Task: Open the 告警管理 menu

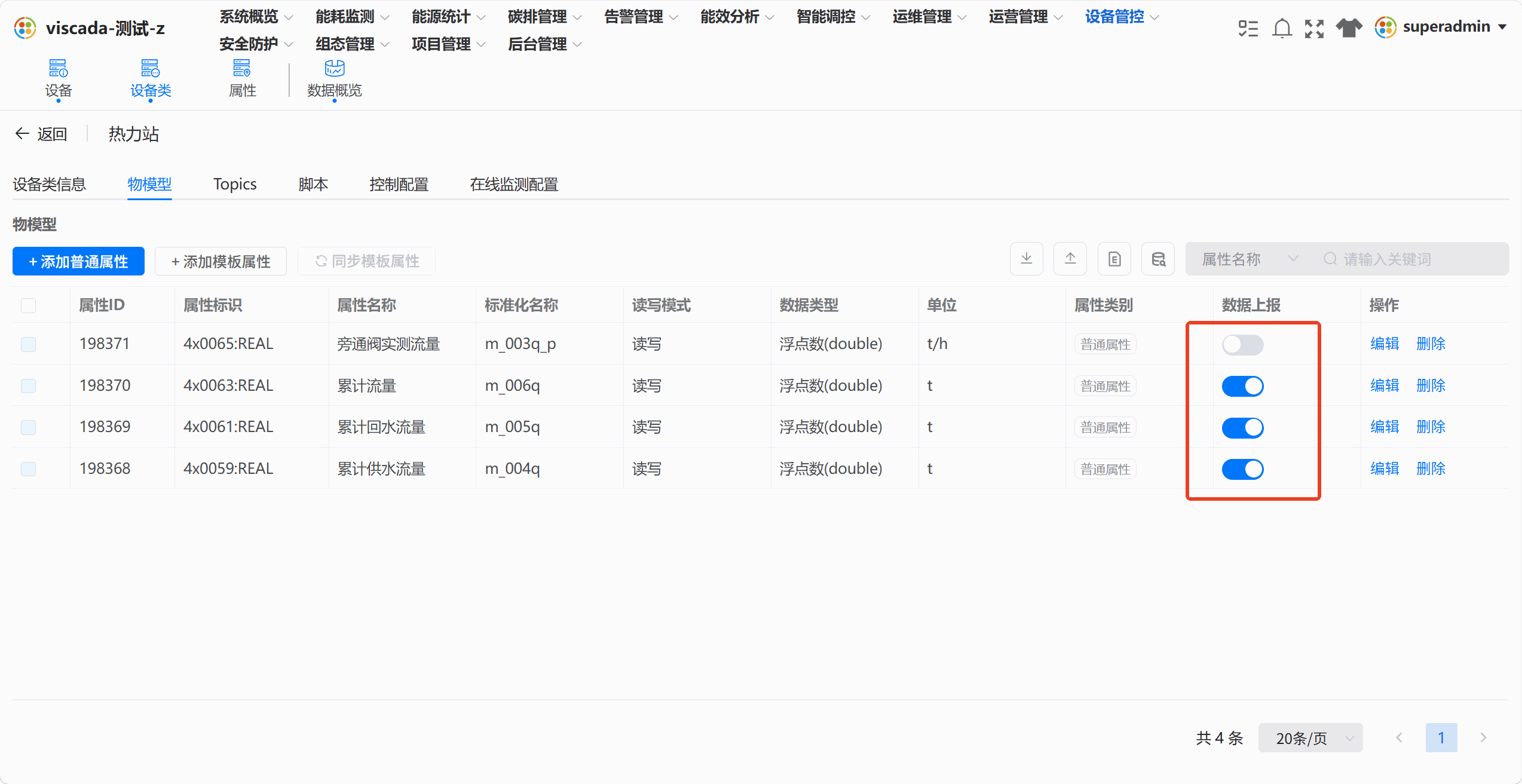Action: [641, 17]
